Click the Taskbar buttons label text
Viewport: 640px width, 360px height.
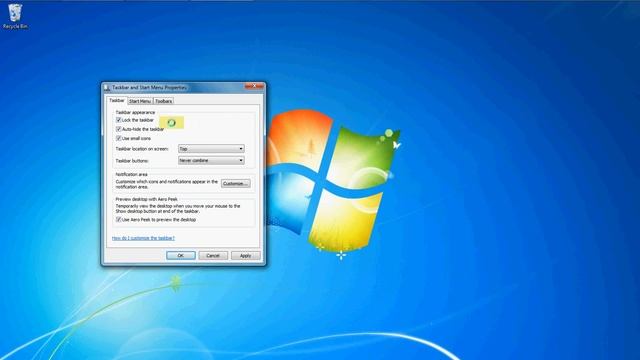tap(132, 161)
